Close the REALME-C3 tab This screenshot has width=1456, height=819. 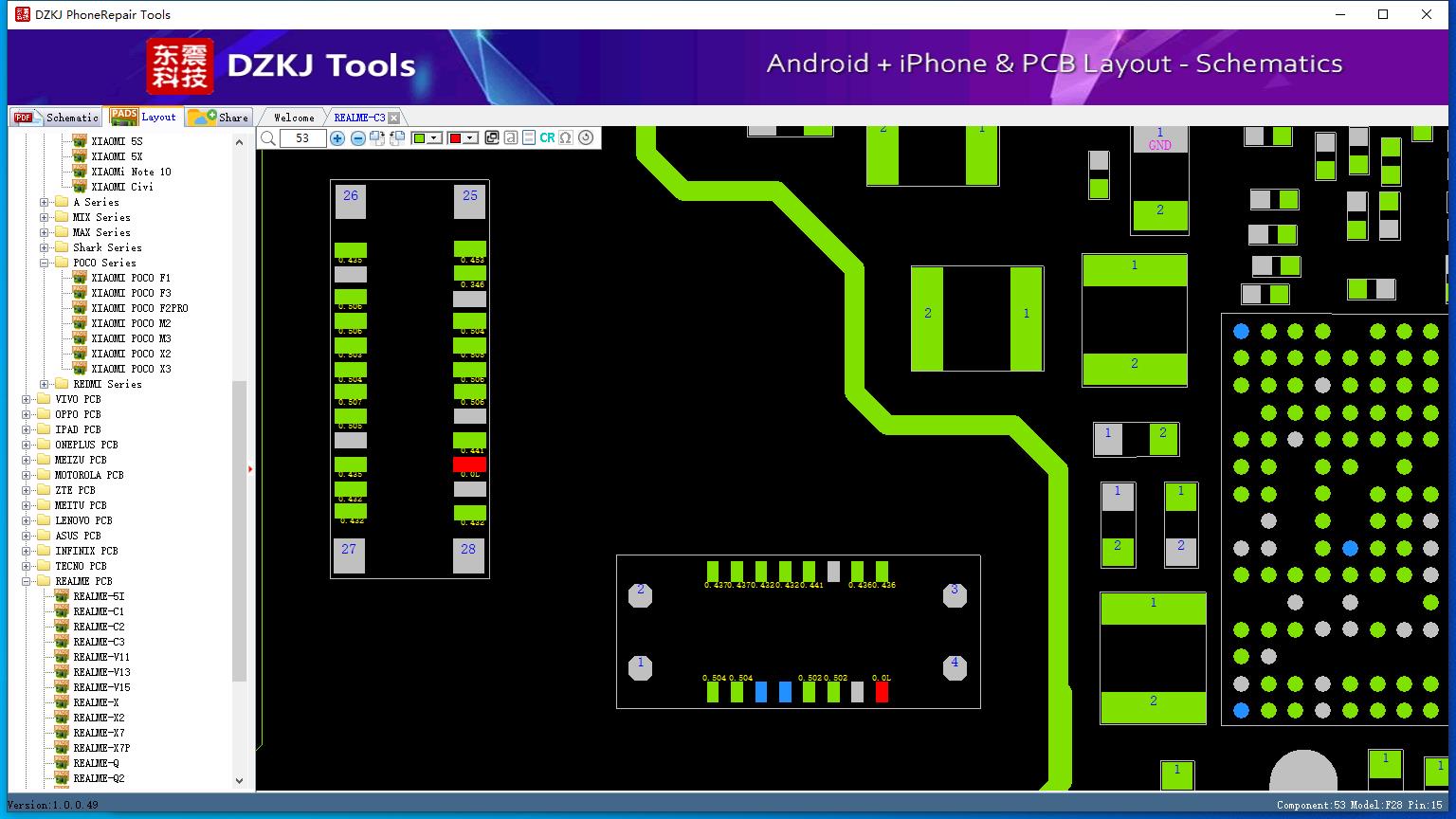[x=394, y=118]
